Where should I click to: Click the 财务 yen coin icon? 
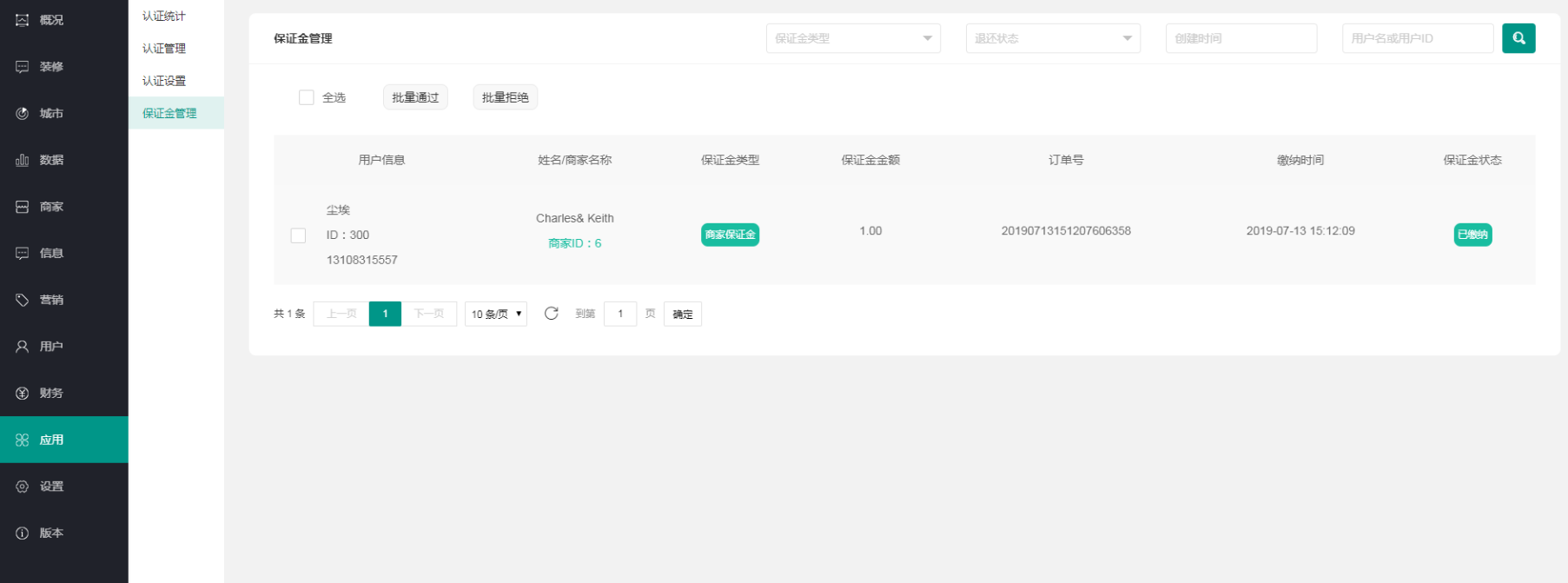tap(22, 393)
